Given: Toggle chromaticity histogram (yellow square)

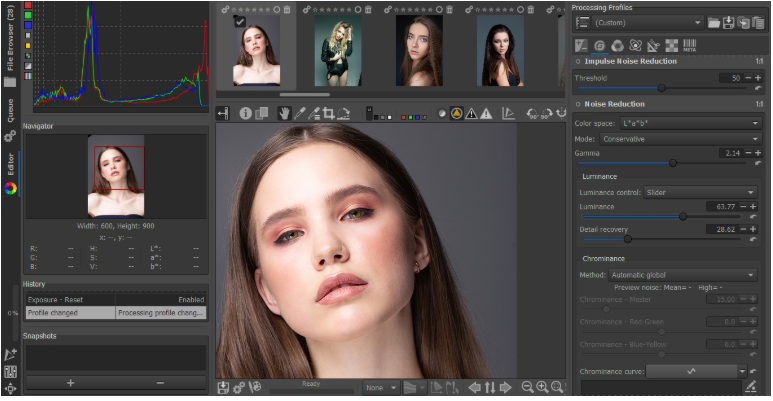Looking at the screenshot, I should 28,46.
